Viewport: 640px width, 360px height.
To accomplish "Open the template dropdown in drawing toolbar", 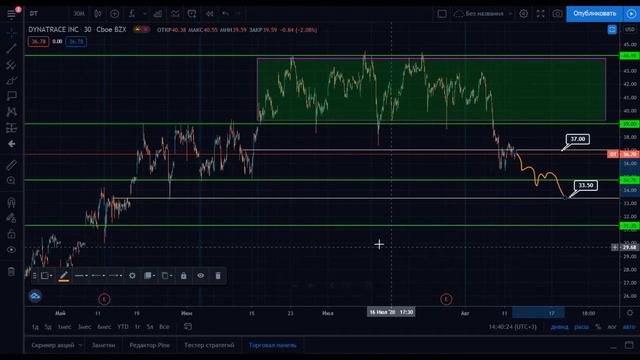I will pyautogui.click(x=47, y=276).
